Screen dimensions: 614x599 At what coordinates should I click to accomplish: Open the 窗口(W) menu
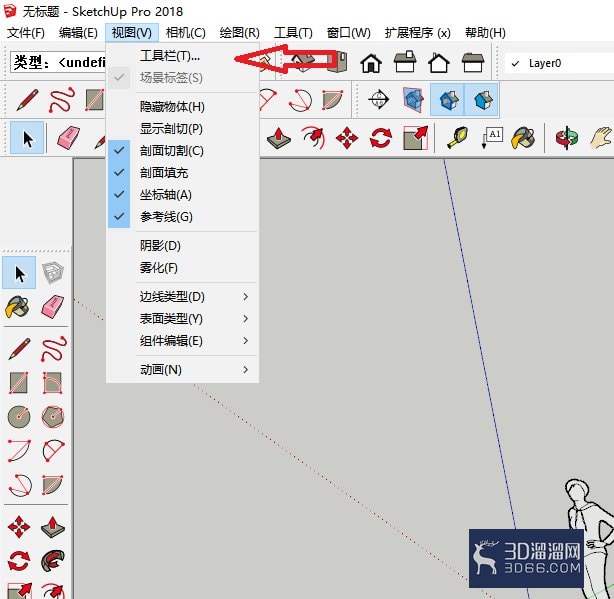[349, 32]
